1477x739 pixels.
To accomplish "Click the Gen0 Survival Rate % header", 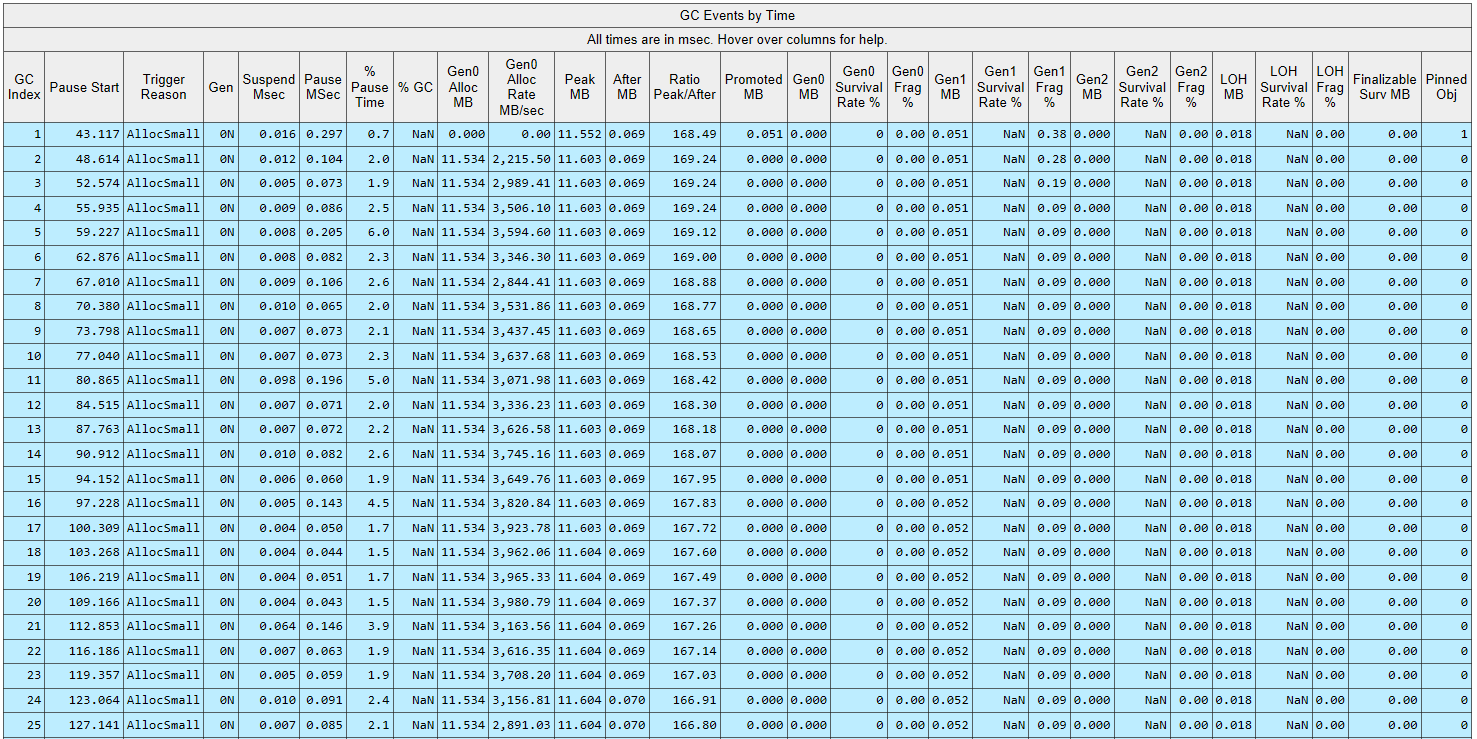I will (x=858, y=87).
